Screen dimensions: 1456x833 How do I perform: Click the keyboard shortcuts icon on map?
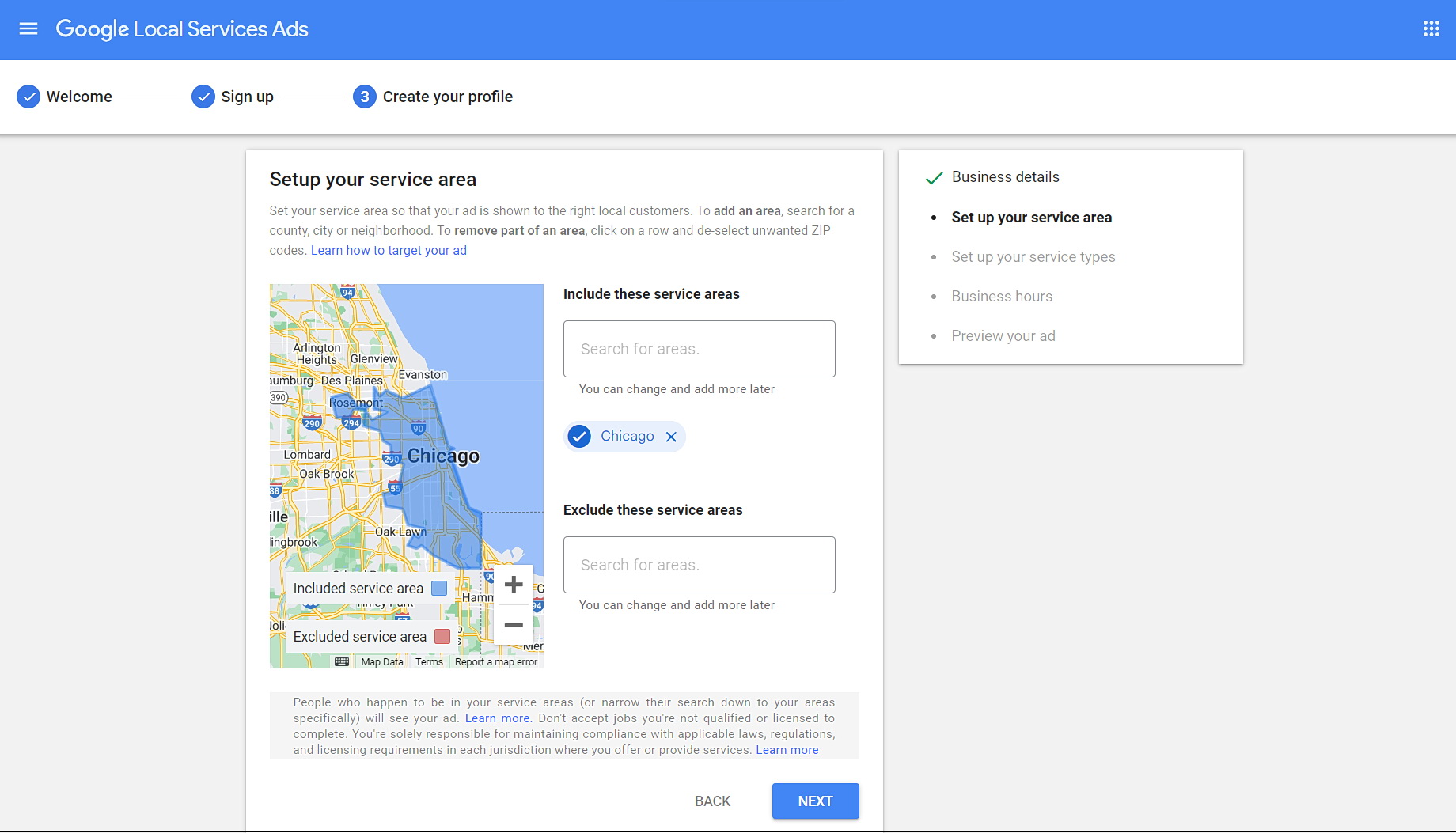pyautogui.click(x=342, y=661)
